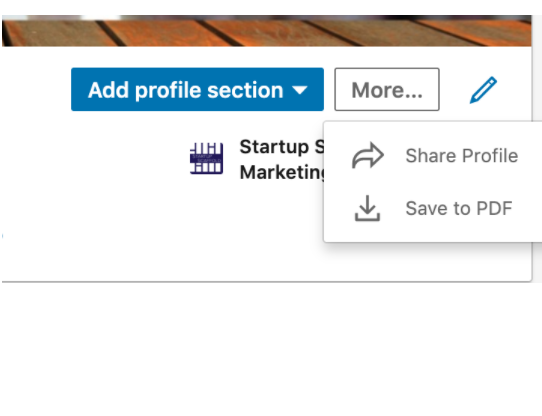Click the wooden deck cover banner image
The height and width of the screenshot is (416, 542).
[267, 31]
